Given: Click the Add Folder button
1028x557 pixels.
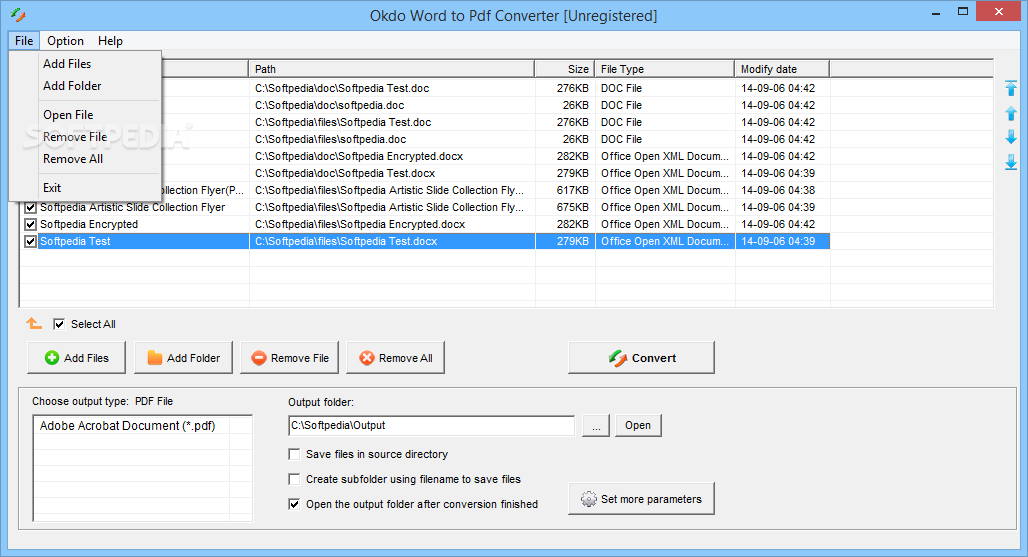Looking at the screenshot, I should point(183,358).
